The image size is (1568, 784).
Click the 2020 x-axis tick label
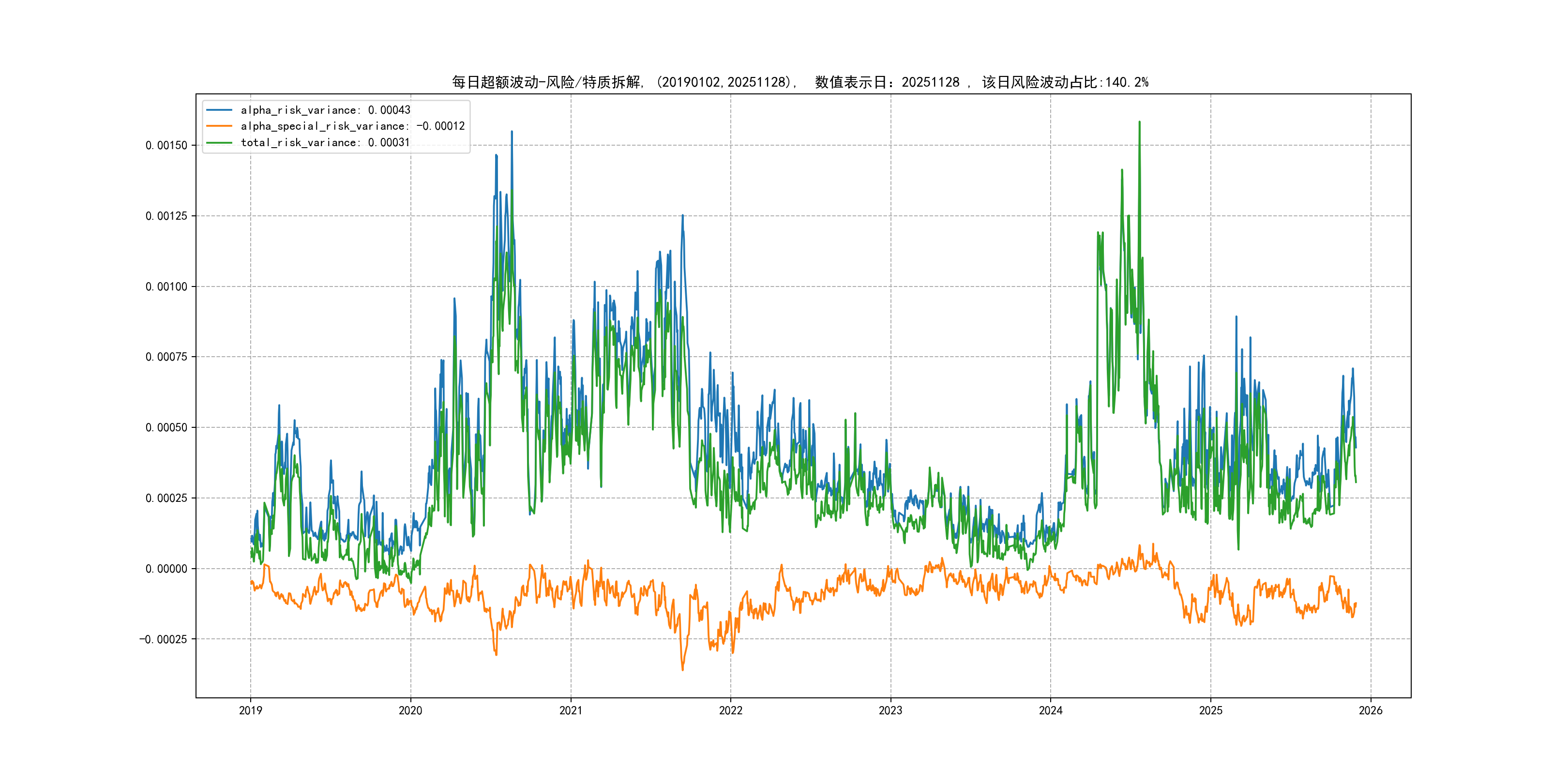(x=410, y=710)
